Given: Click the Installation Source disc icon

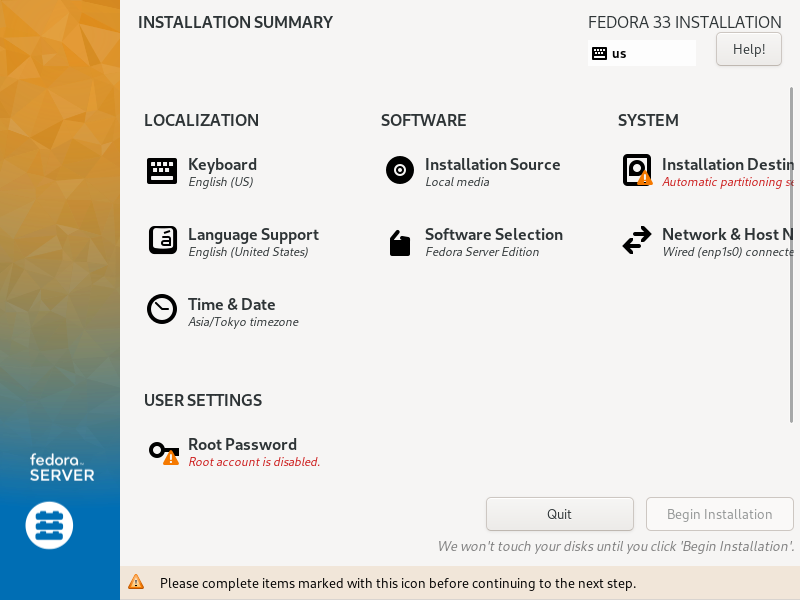Looking at the screenshot, I should point(400,170).
